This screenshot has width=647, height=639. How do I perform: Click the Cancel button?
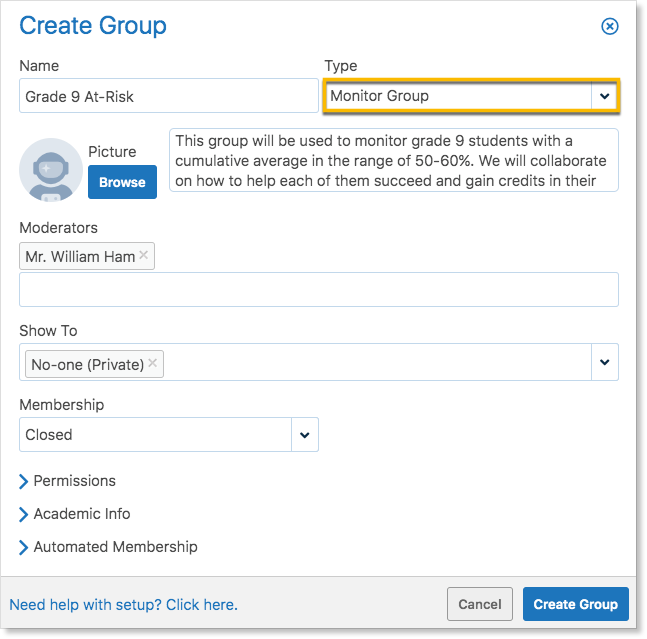coord(479,604)
